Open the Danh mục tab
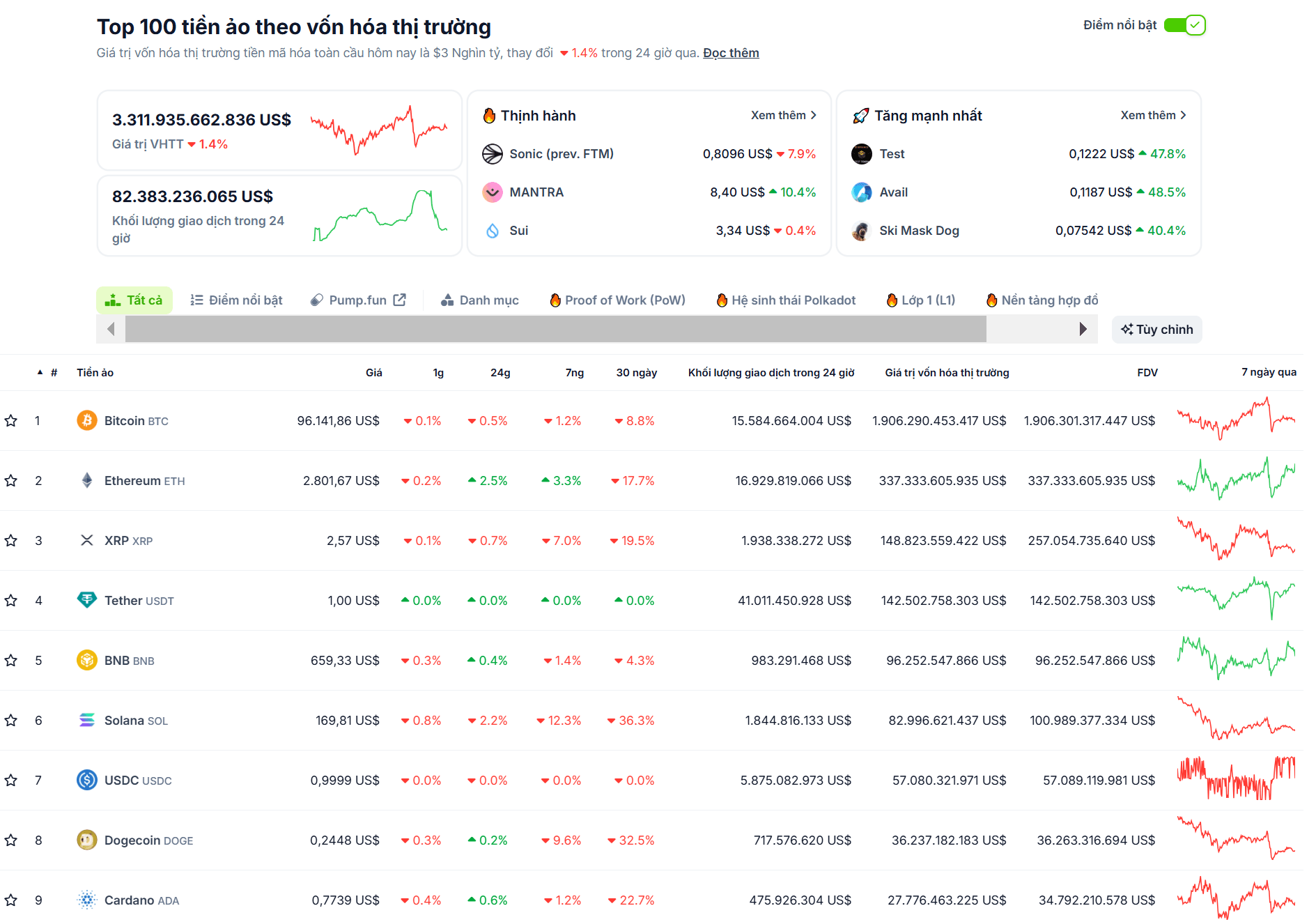The height and width of the screenshot is (922, 1316). coord(480,300)
